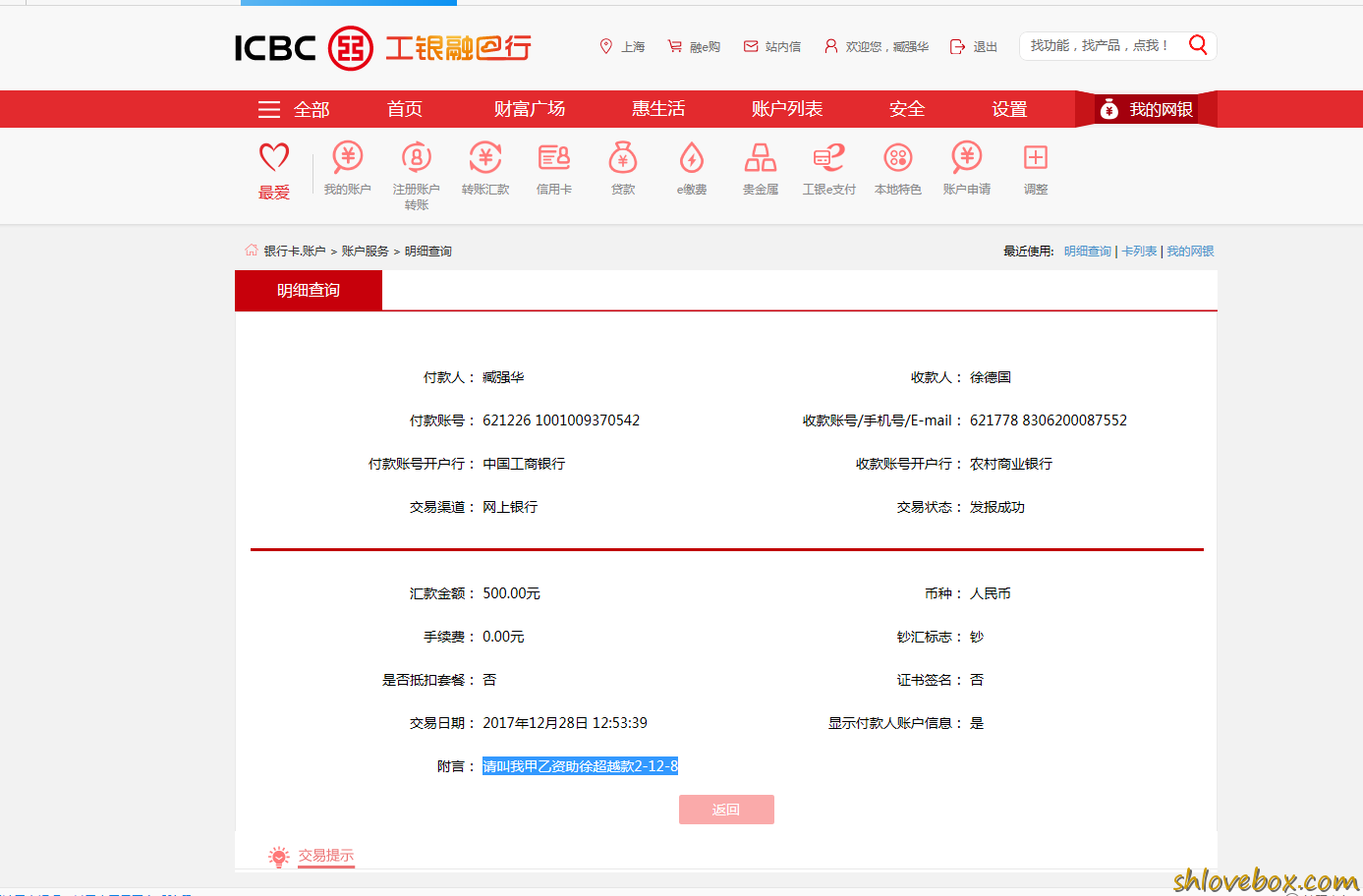The width and height of the screenshot is (1363, 896).
Task: Click the 农村商业银行 text
Action: pos(1011,464)
